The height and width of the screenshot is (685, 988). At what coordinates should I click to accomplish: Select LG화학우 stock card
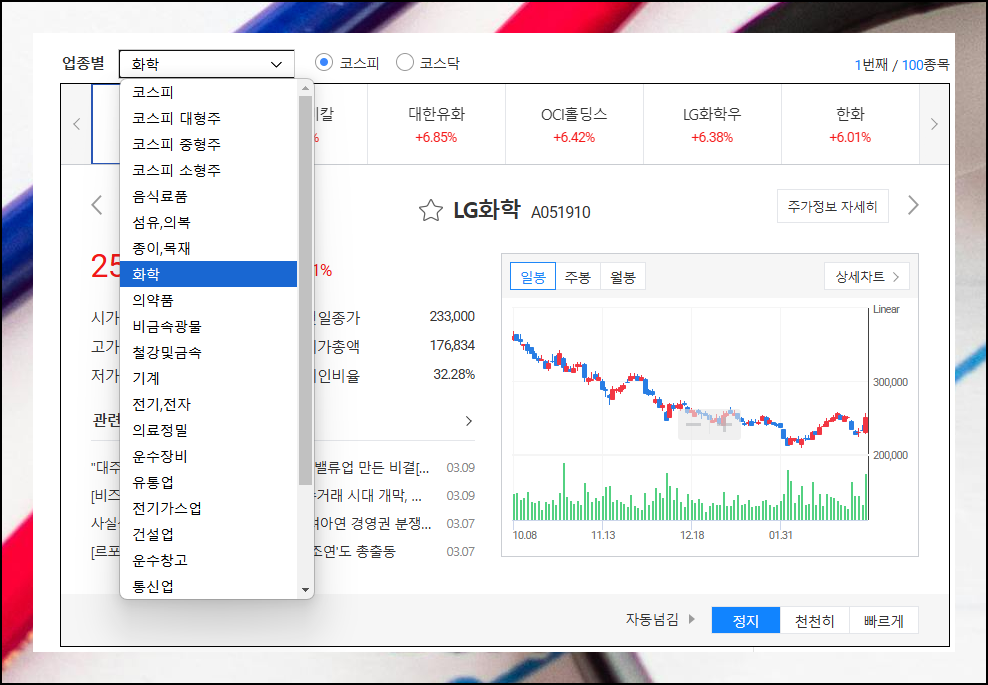click(712, 124)
